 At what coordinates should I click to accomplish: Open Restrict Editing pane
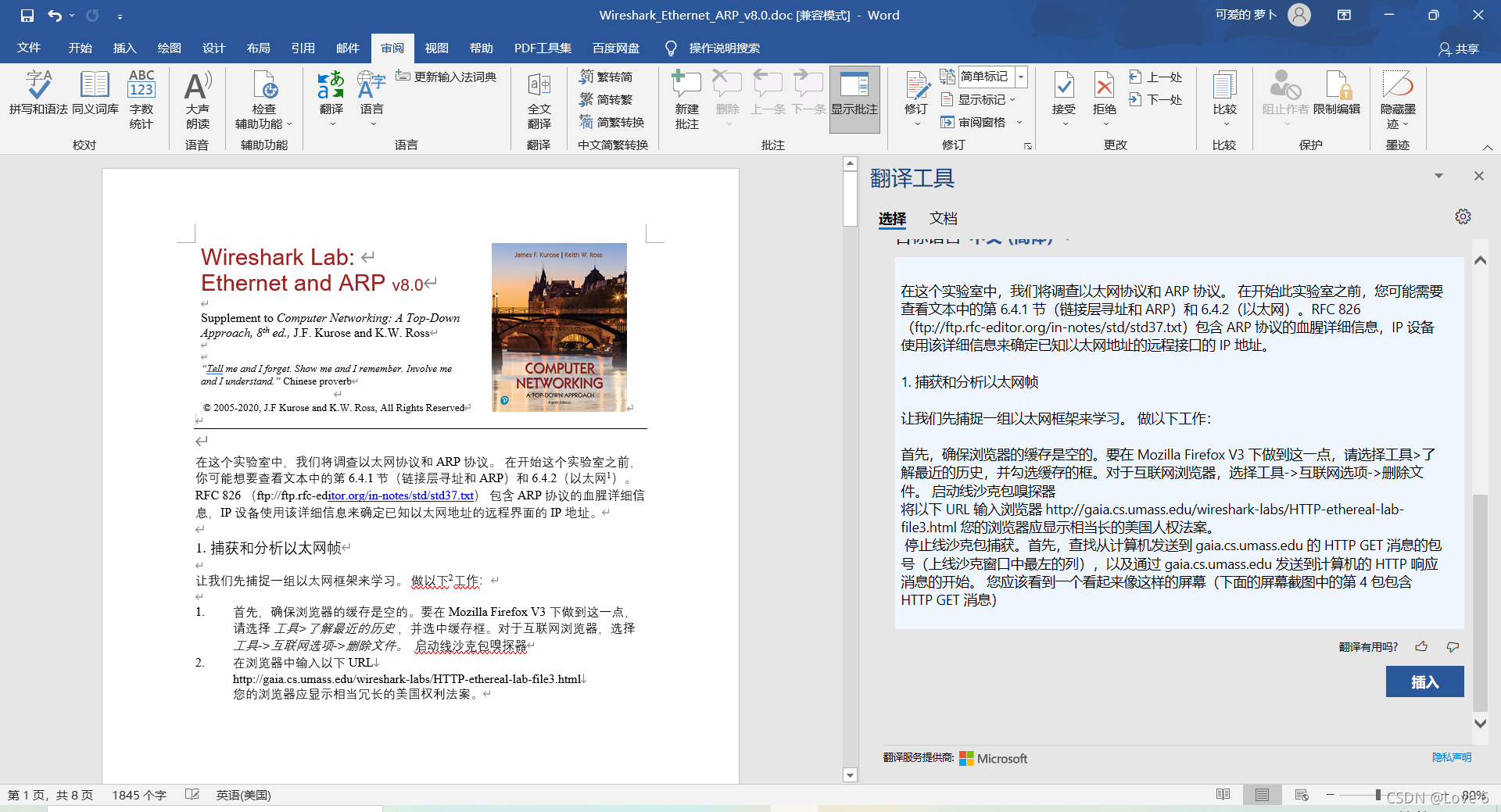pos(1337,93)
